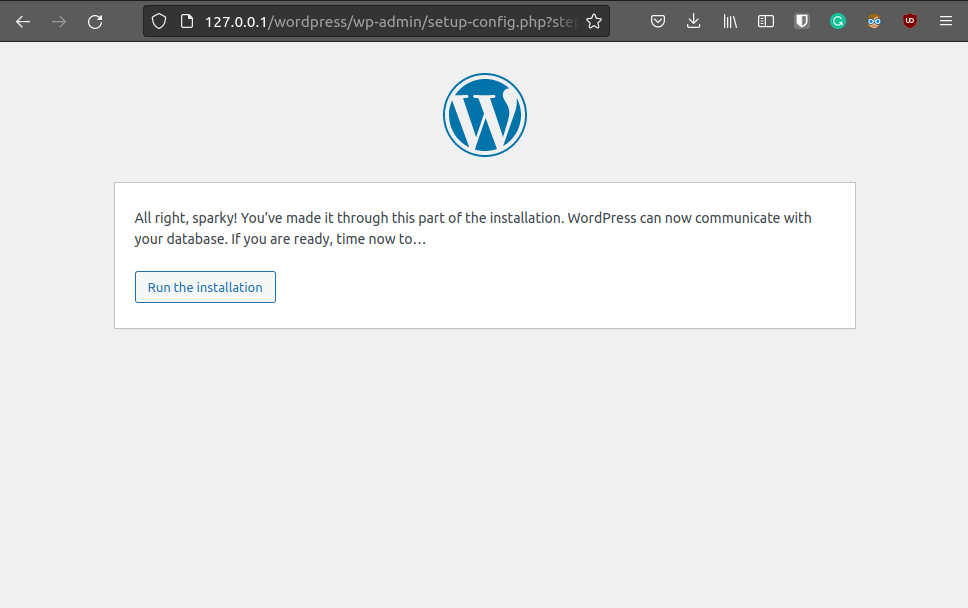Image resolution: width=968 pixels, height=608 pixels.
Task: Click the "All right, sparky!" message text
Action: click(x=473, y=228)
